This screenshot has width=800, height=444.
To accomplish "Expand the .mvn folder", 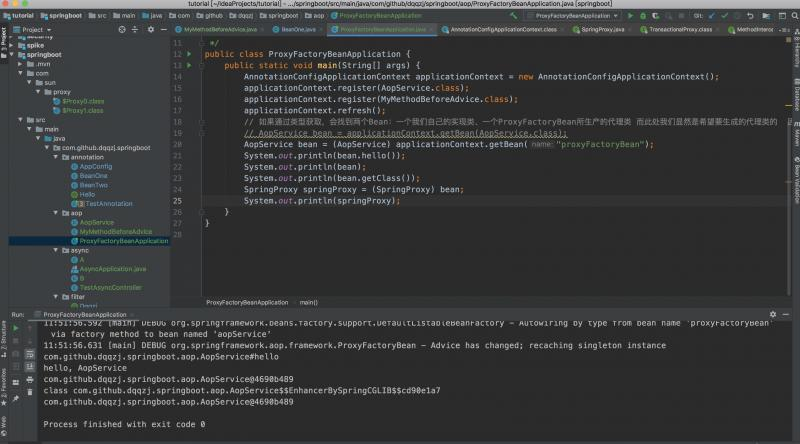I will pos(20,64).
